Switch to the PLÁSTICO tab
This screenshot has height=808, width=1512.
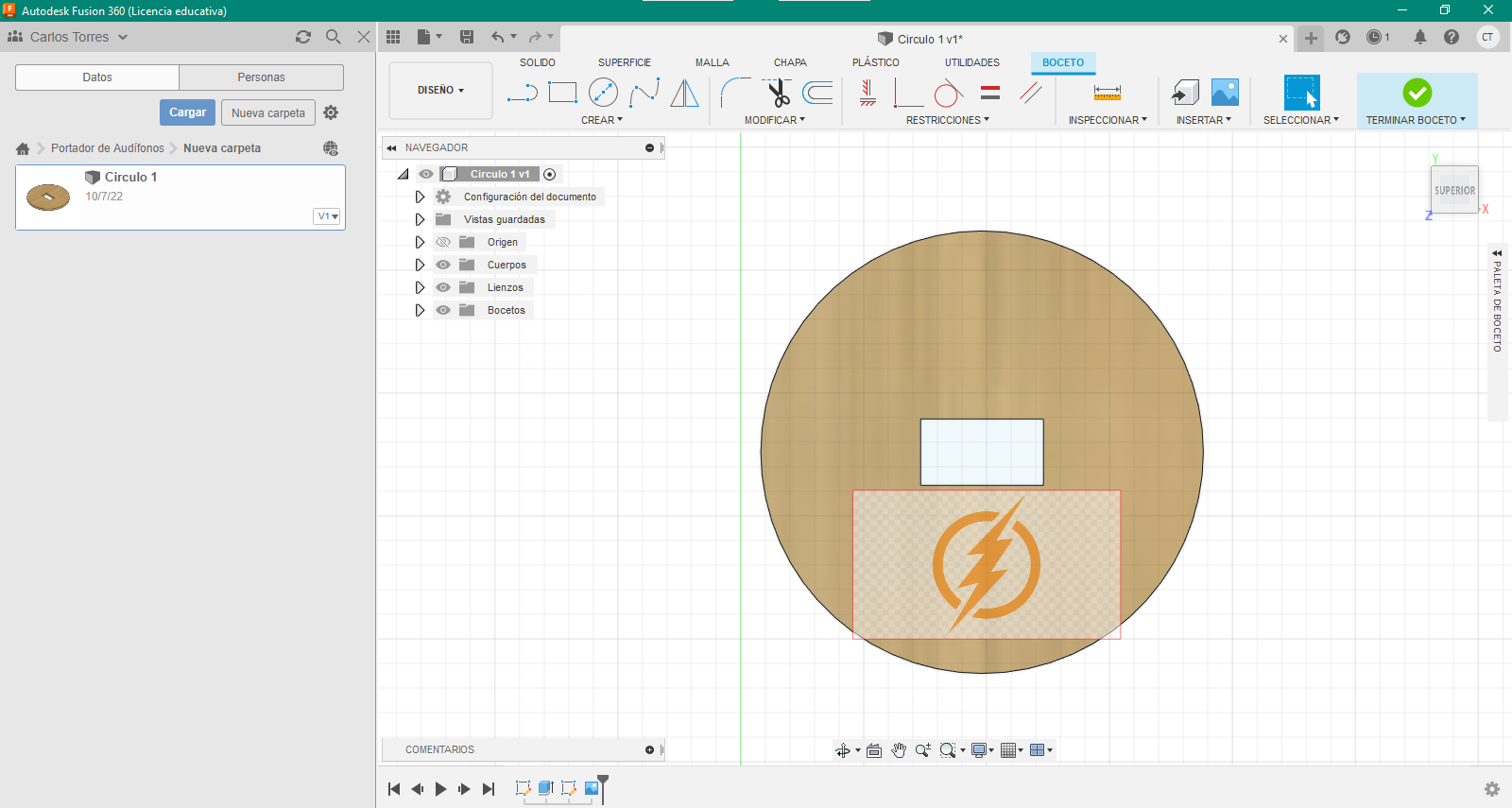coord(876,62)
